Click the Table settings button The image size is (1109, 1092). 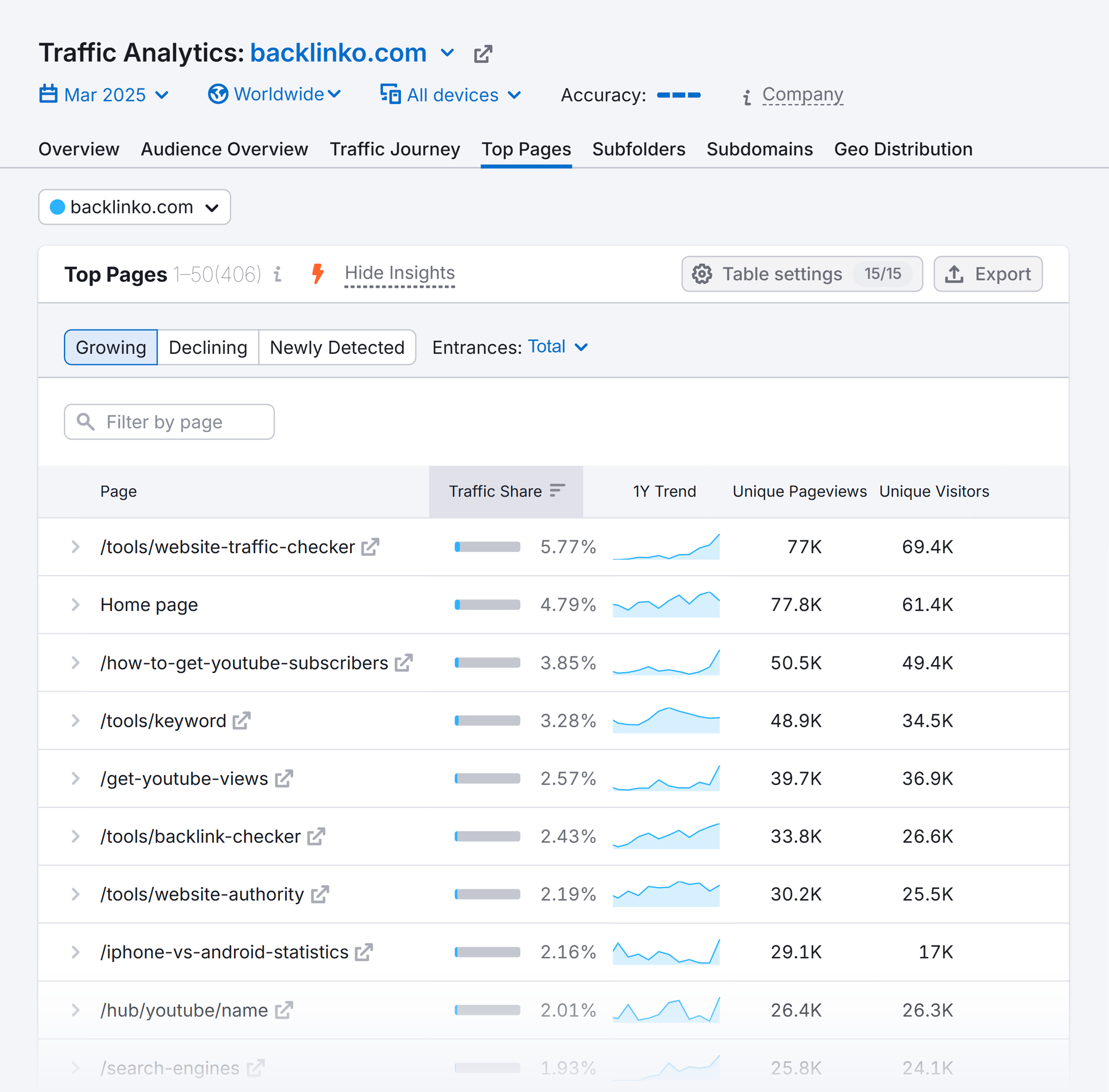coord(802,274)
